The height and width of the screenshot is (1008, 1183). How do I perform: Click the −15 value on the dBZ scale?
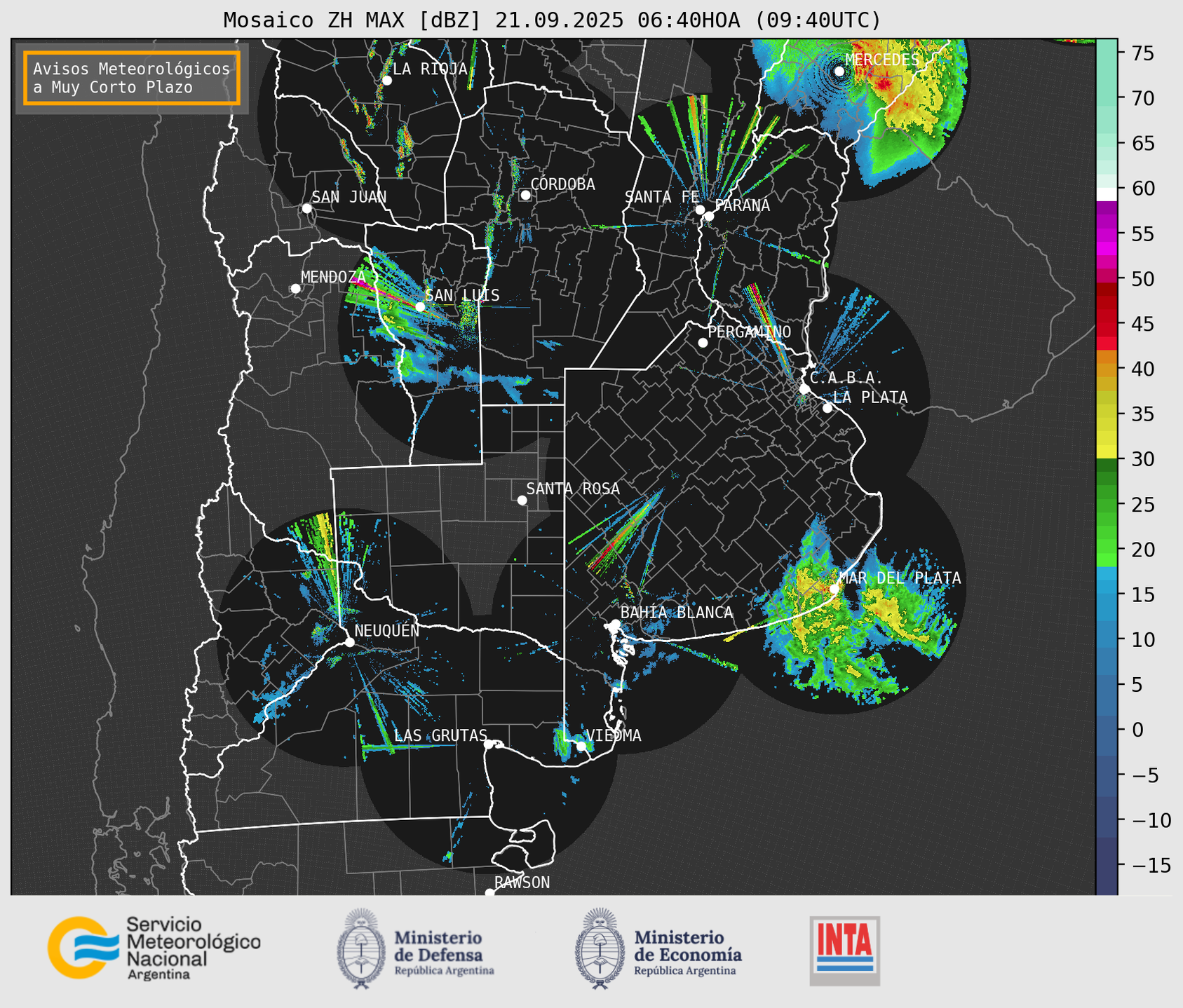click(x=1151, y=865)
